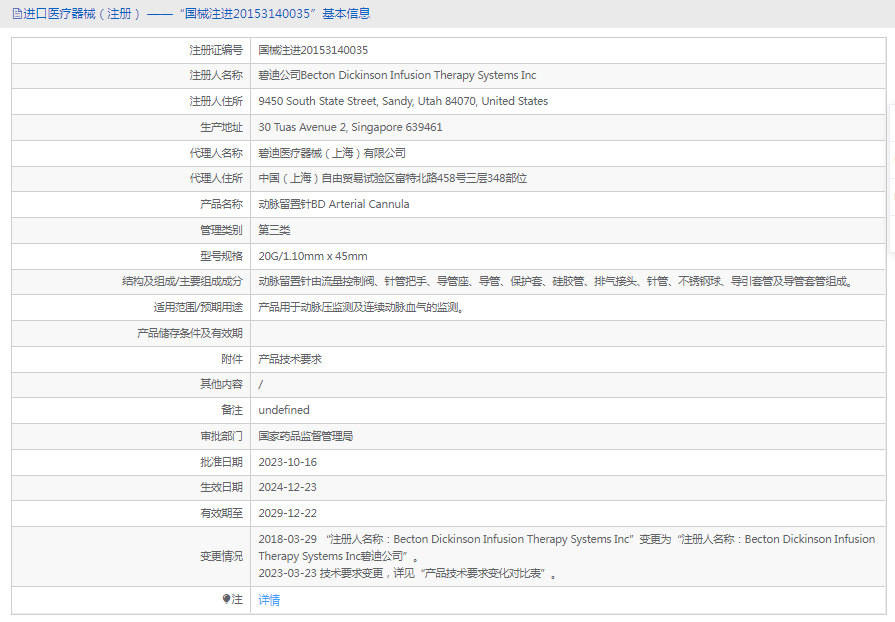Screen dimensions: 895x622
Task: Select the change record dated 2023-03-23
Action: coord(408,573)
